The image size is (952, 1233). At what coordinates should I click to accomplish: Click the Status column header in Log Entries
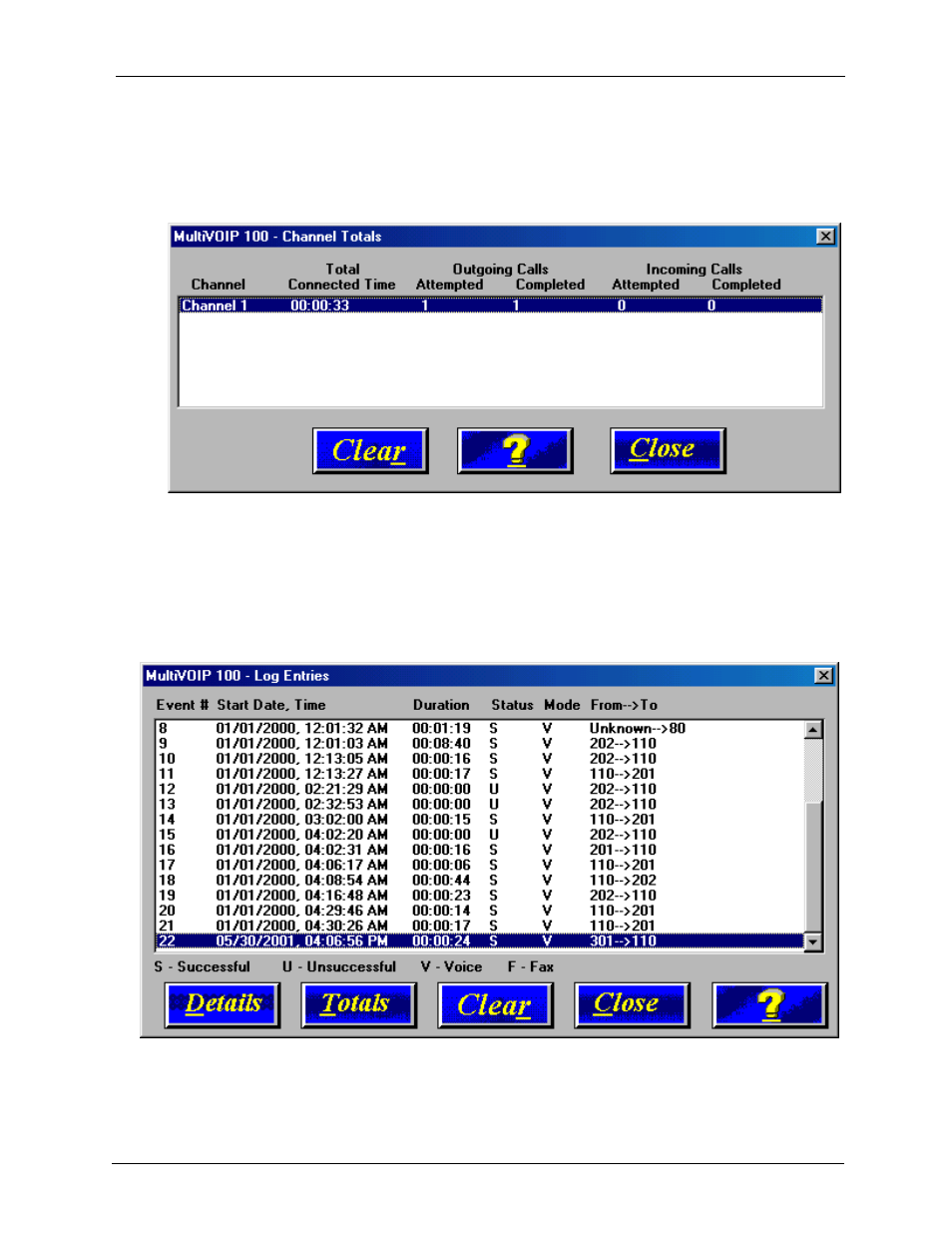(x=512, y=705)
